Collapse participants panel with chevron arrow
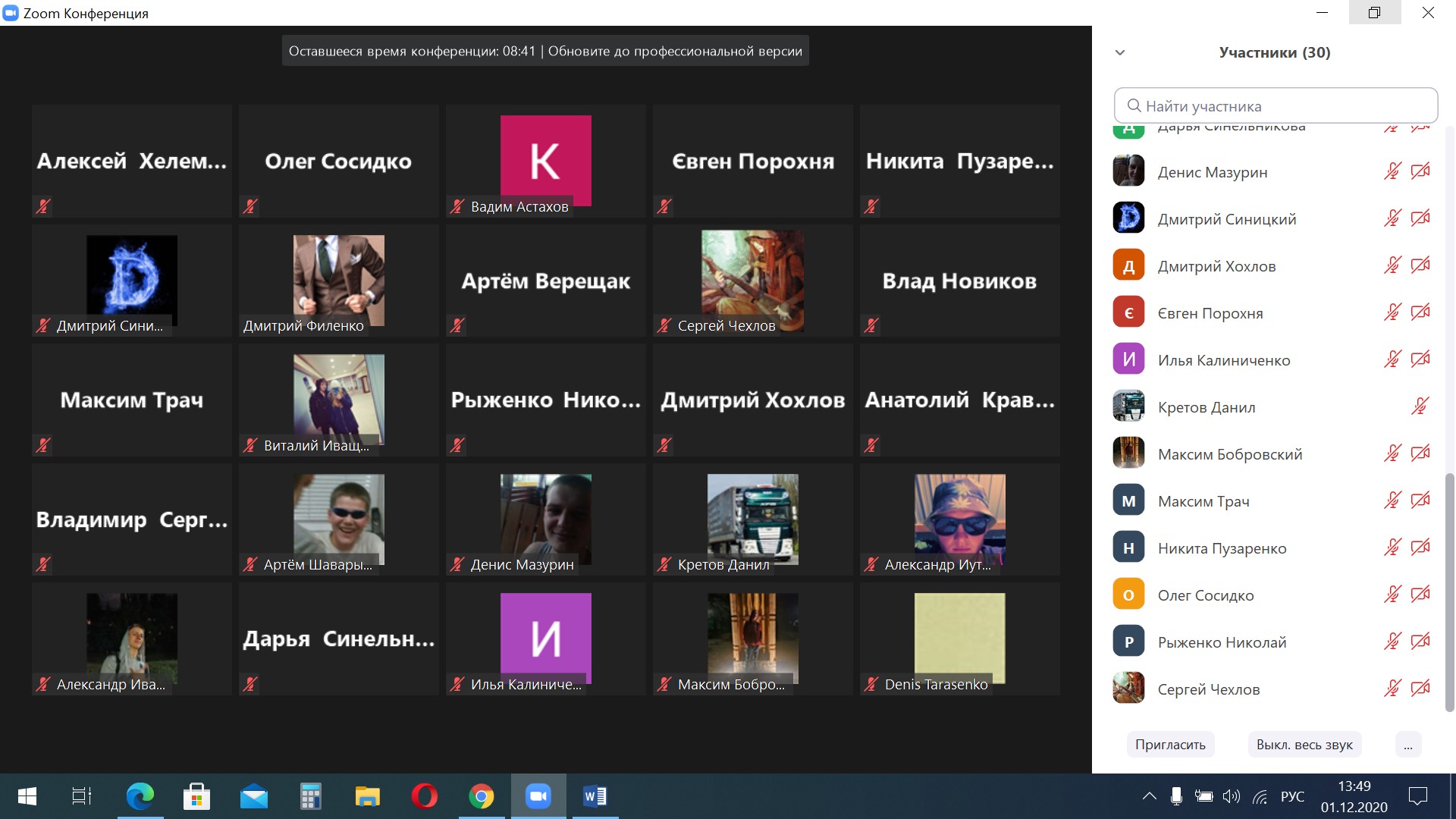The height and width of the screenshot is (819, 1456). point(1120,52)
